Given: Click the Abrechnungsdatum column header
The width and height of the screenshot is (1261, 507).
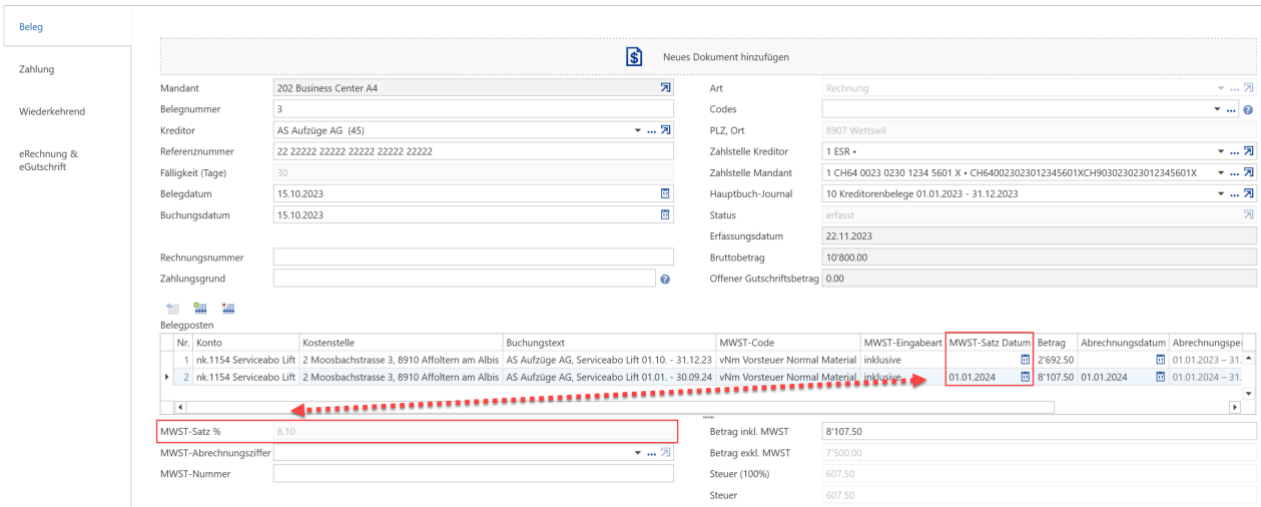Looking at the screenshot, I should pos(1122,342).
